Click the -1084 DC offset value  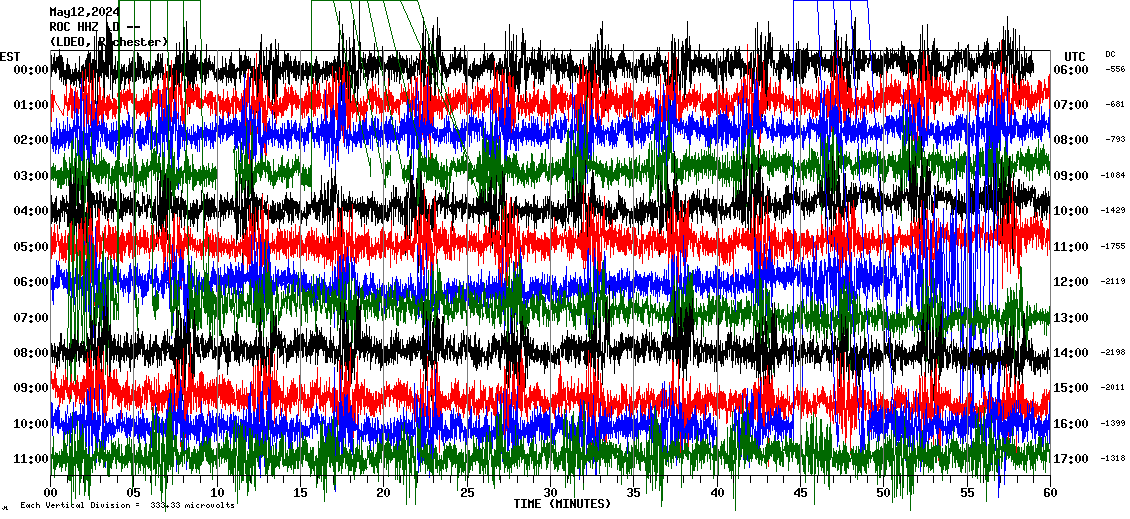(1113, 176)
